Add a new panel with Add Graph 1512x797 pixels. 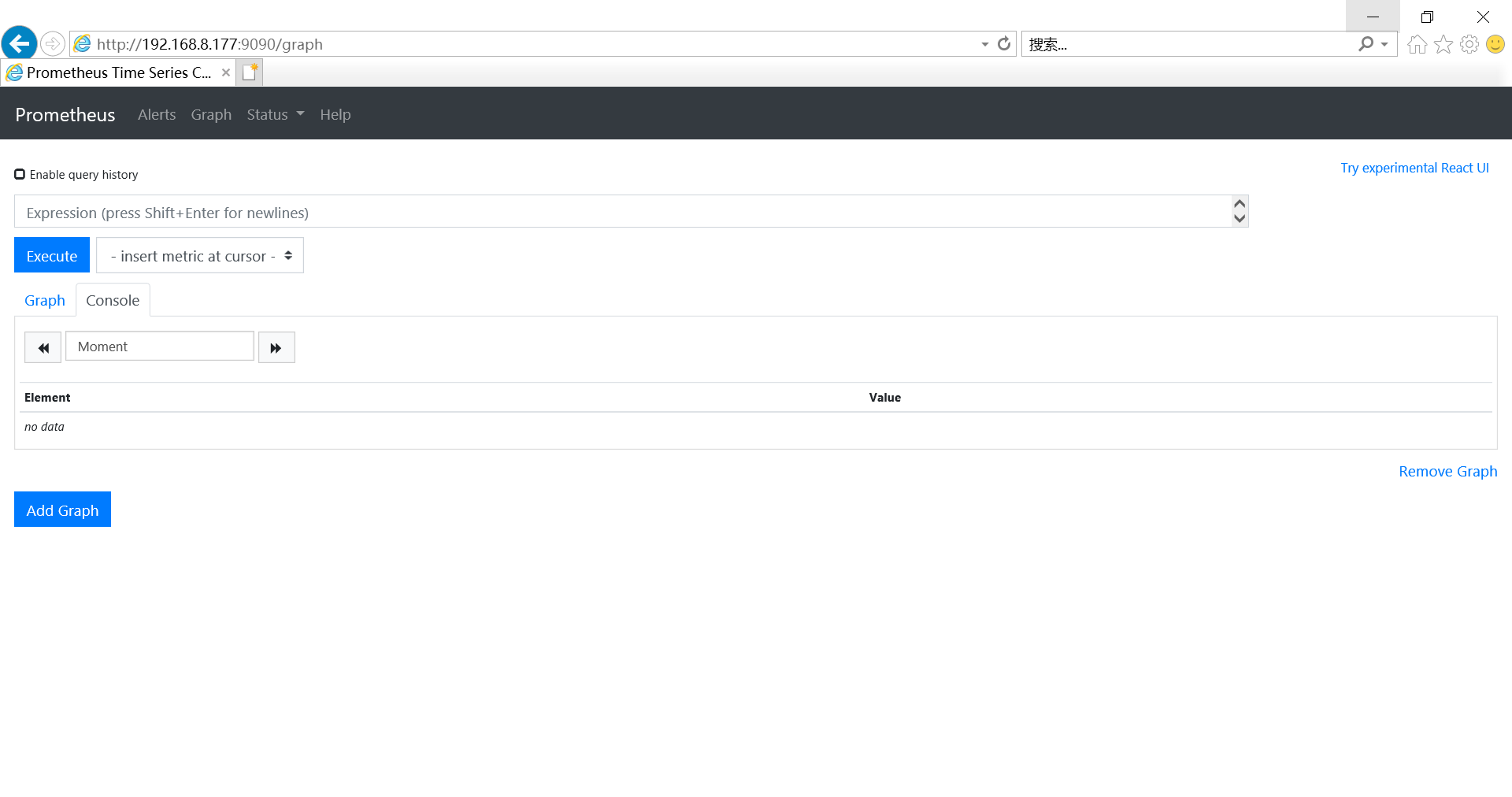(62, 510)
